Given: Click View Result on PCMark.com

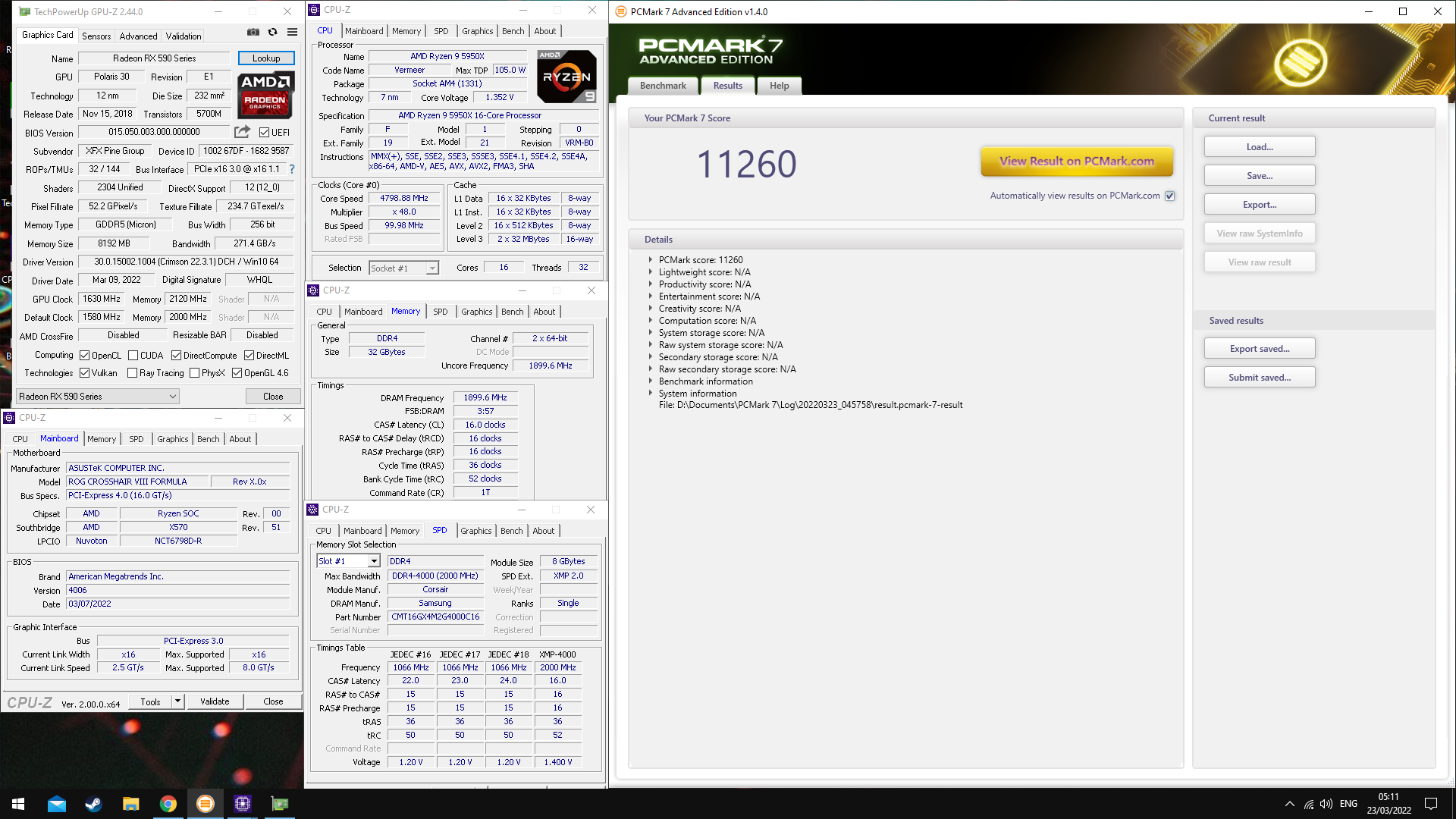Looking at the screenshot, I should pyautogui.click(x=1077, y=162).
